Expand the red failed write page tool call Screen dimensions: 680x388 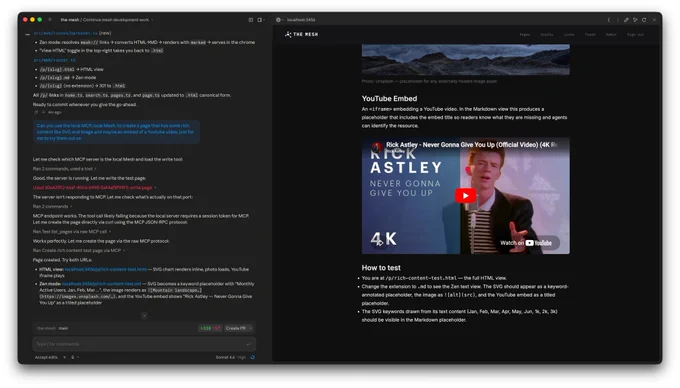[94, 188]
